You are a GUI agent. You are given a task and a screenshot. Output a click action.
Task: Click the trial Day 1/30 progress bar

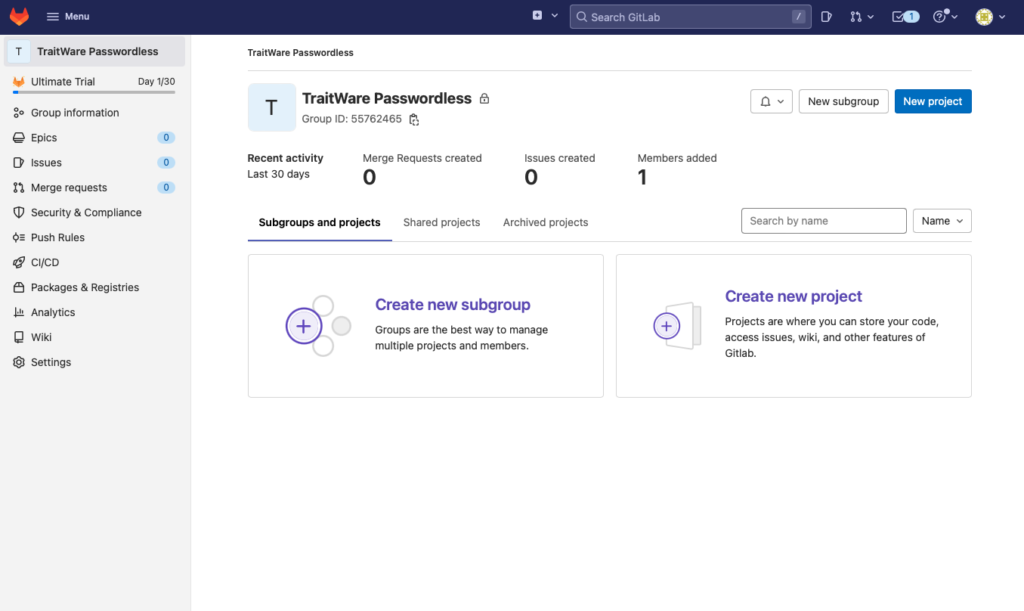point(94,92)
